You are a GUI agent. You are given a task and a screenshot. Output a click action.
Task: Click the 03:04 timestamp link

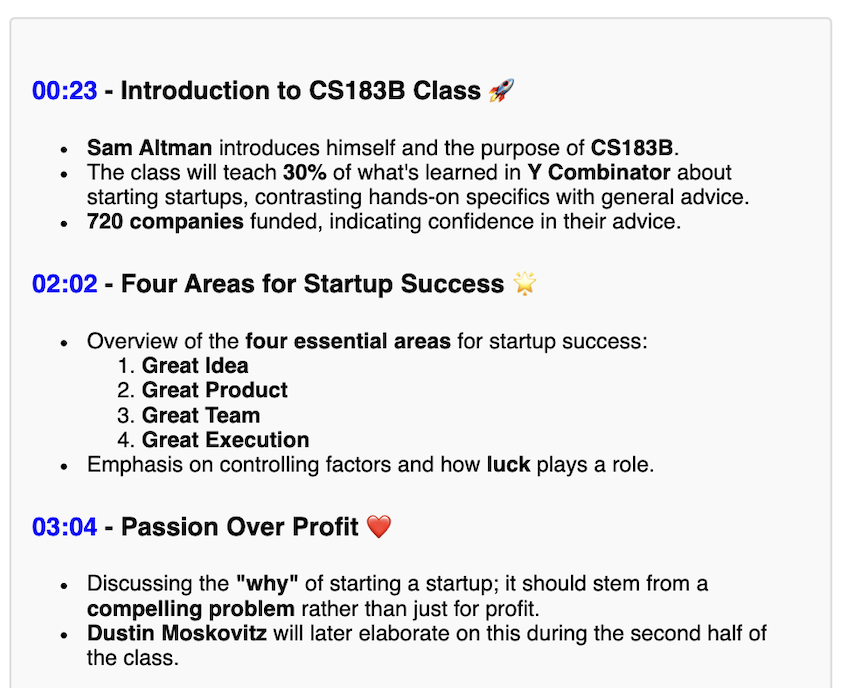[65, 527]
